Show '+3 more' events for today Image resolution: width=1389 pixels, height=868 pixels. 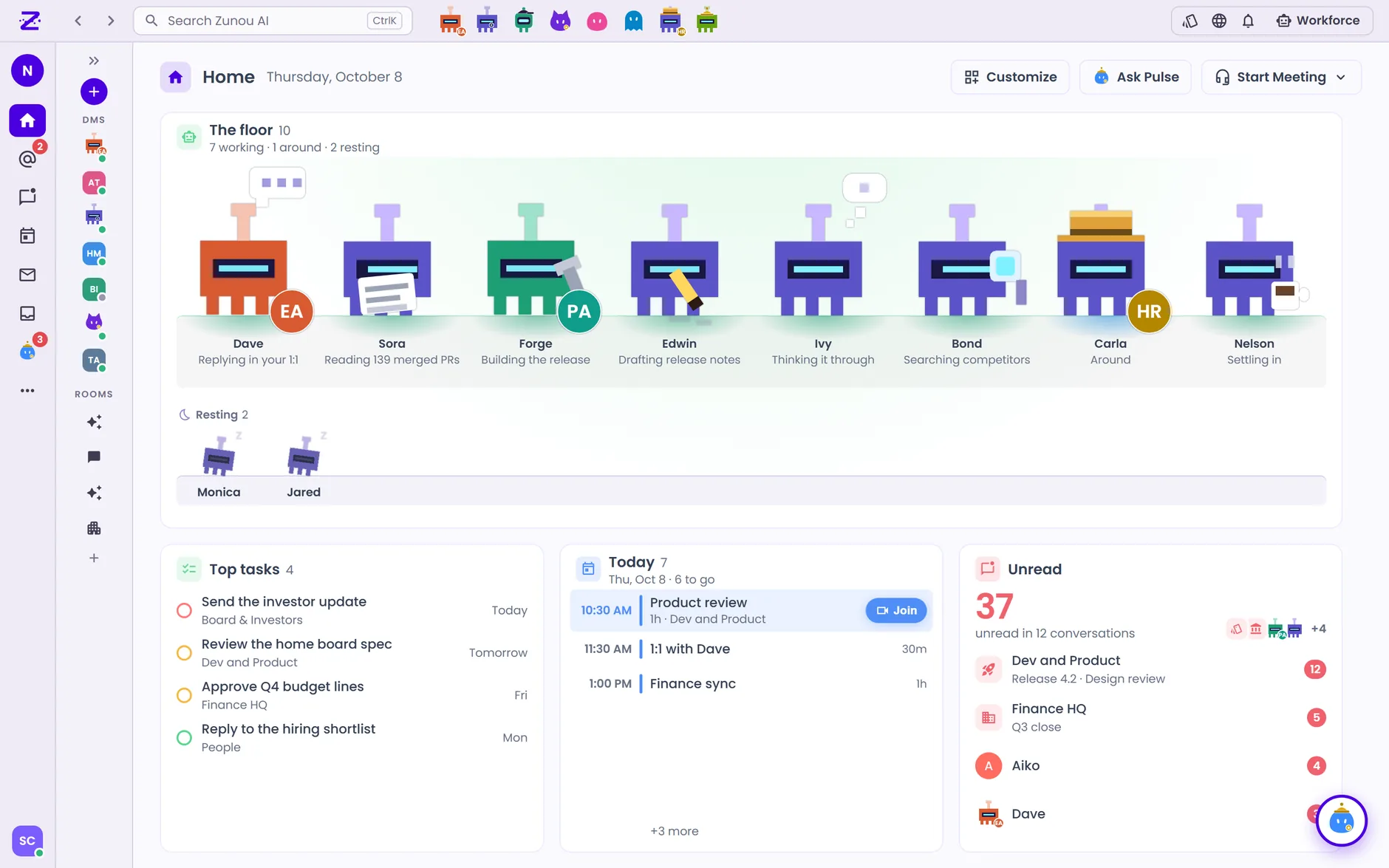674,831
